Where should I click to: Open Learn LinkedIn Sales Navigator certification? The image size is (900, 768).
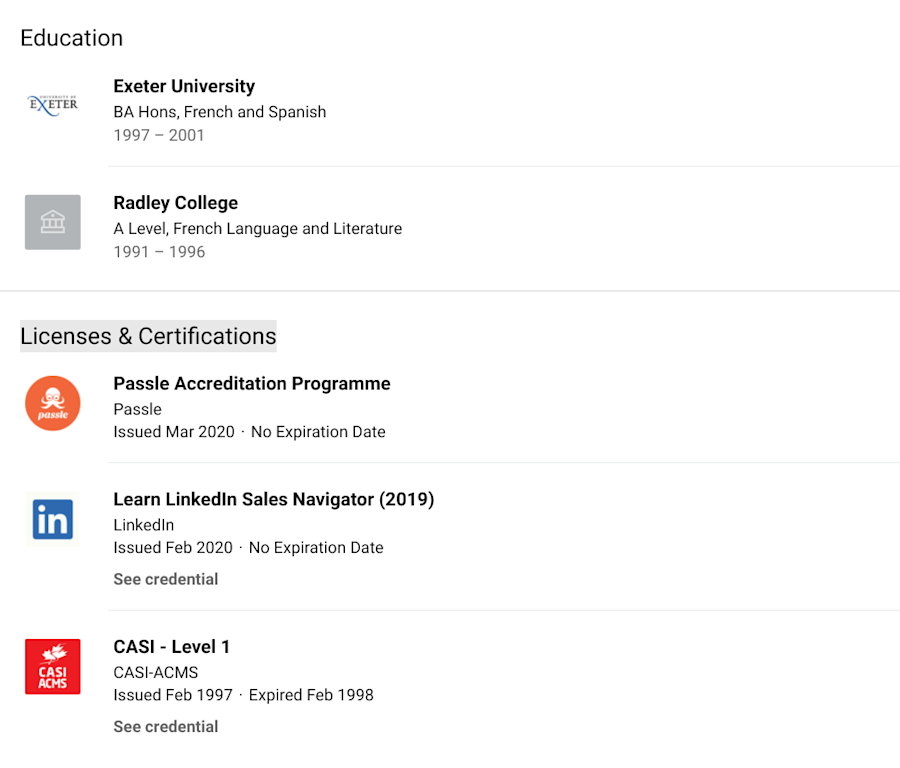coord(273,499)
